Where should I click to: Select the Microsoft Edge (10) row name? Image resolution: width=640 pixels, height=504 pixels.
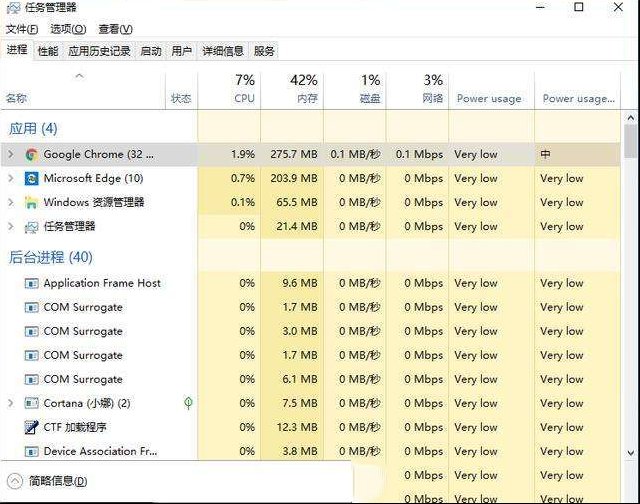tap(93, 178)
